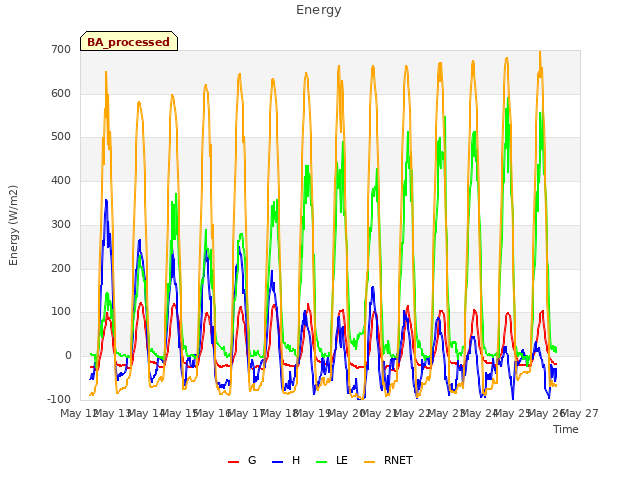Screen dimensions: 640x480
Task: Click the RNET legend label
Action: pyautogui.click(x=398, y=460)
